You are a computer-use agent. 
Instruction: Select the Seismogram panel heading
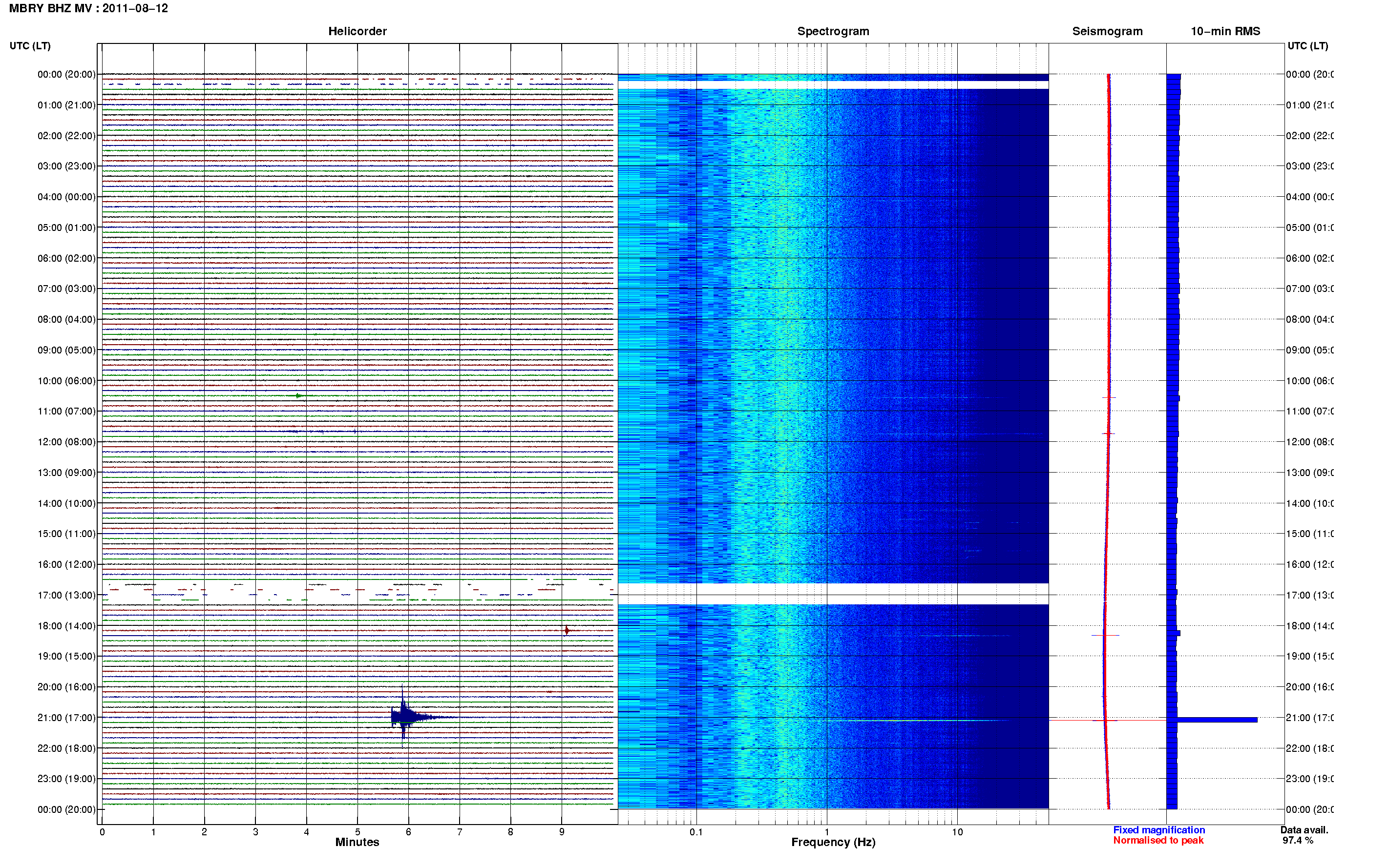click(1107, 32)
